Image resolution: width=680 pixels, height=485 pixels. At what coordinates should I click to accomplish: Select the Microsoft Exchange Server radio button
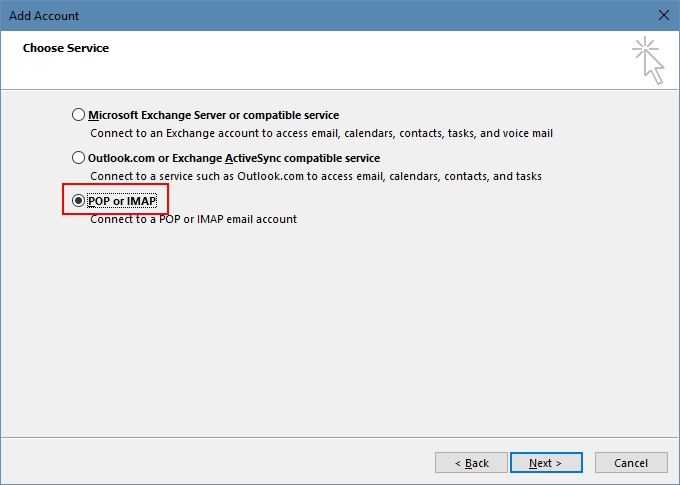pyautogui.click(x=79, y=115)
